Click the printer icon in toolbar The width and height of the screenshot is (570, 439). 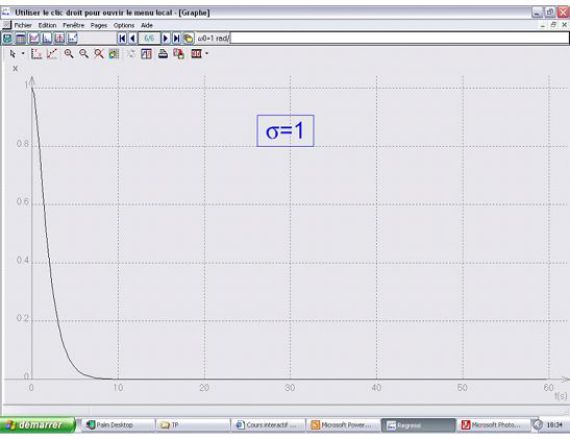pyautogui.click(x=162, y=54)
